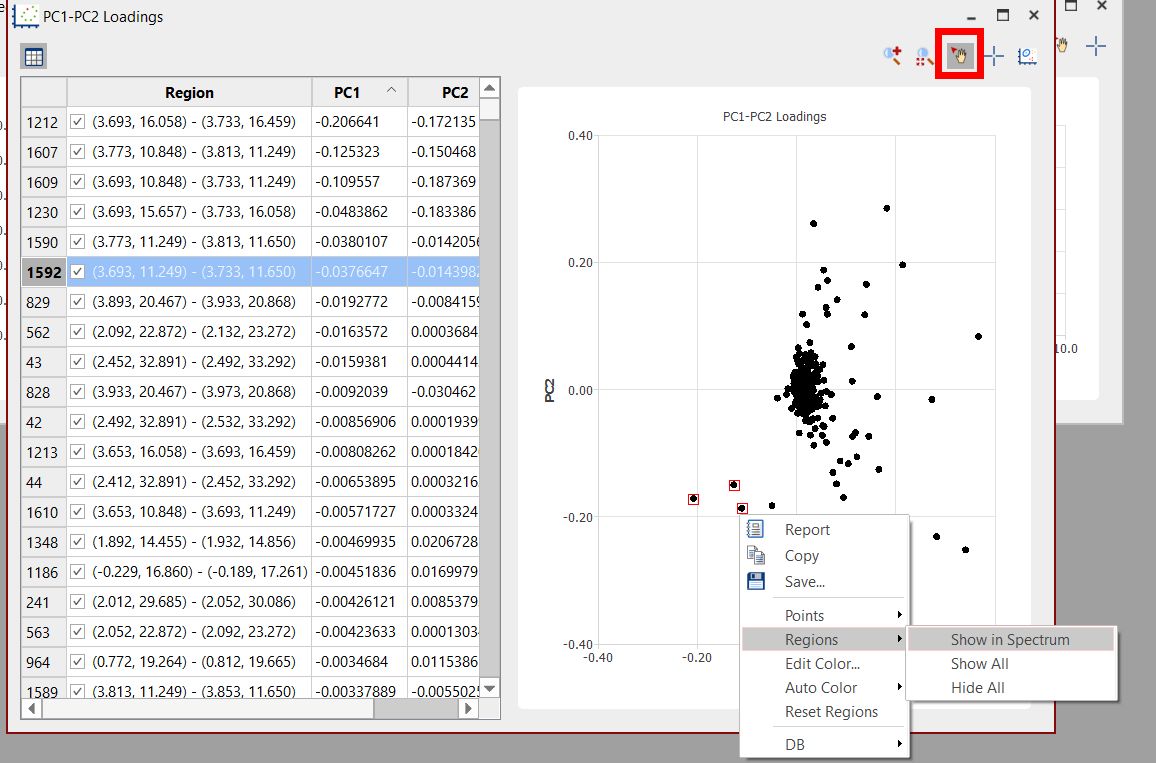Image resolution: width=1156 pixels, height=763 pixels.
Task: Open Edit Color dialog from menu
Action: pyautogui.click(x=822, y=663)
